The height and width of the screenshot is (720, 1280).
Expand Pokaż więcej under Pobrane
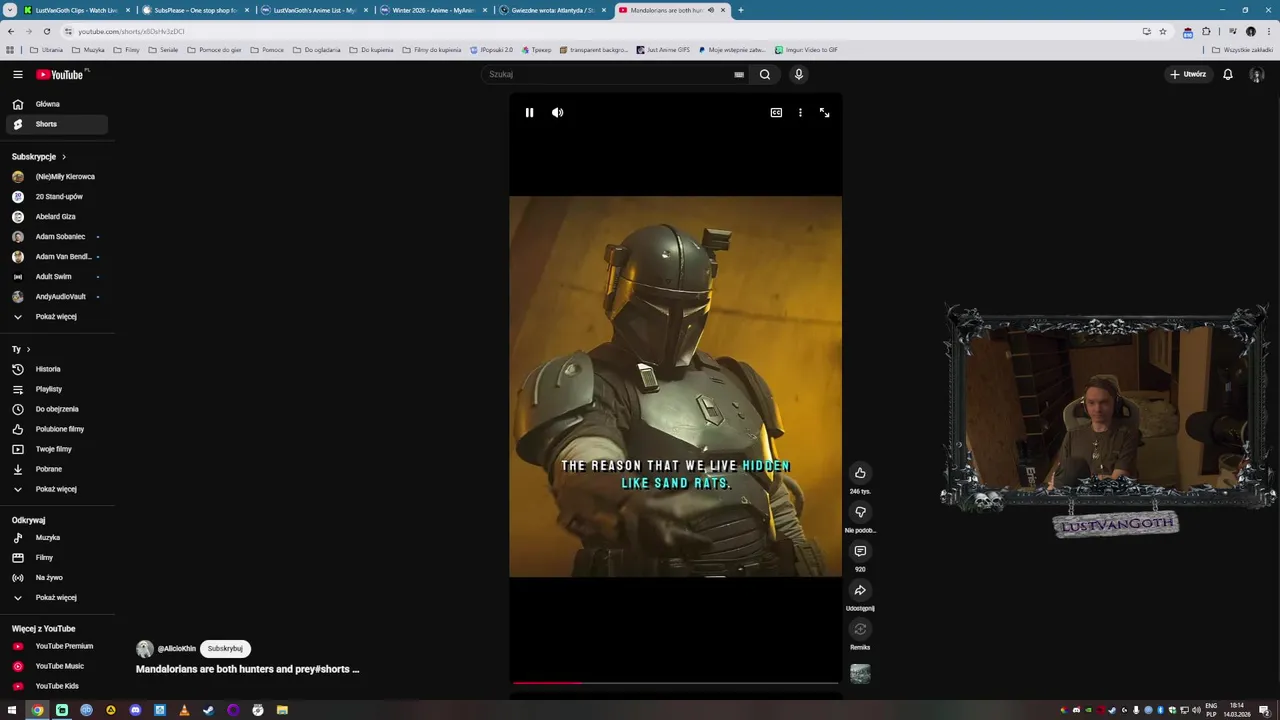point(56,489)
